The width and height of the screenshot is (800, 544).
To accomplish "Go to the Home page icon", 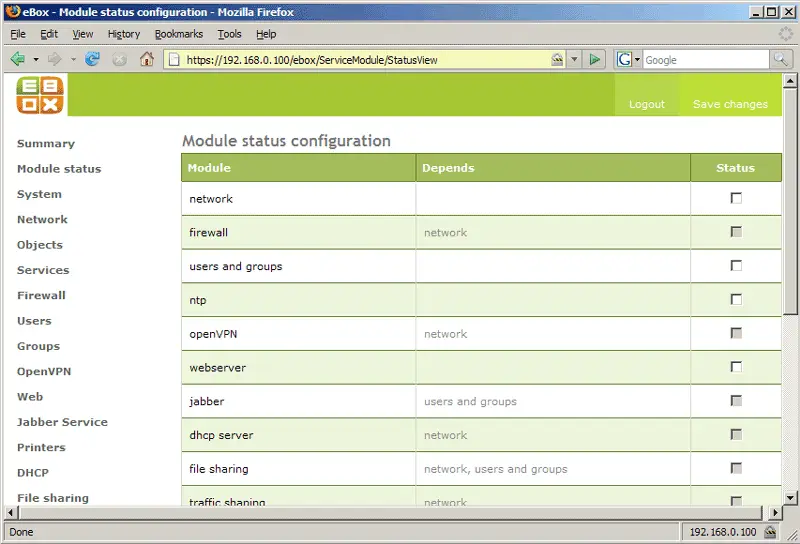I will (x=146, y=59).
